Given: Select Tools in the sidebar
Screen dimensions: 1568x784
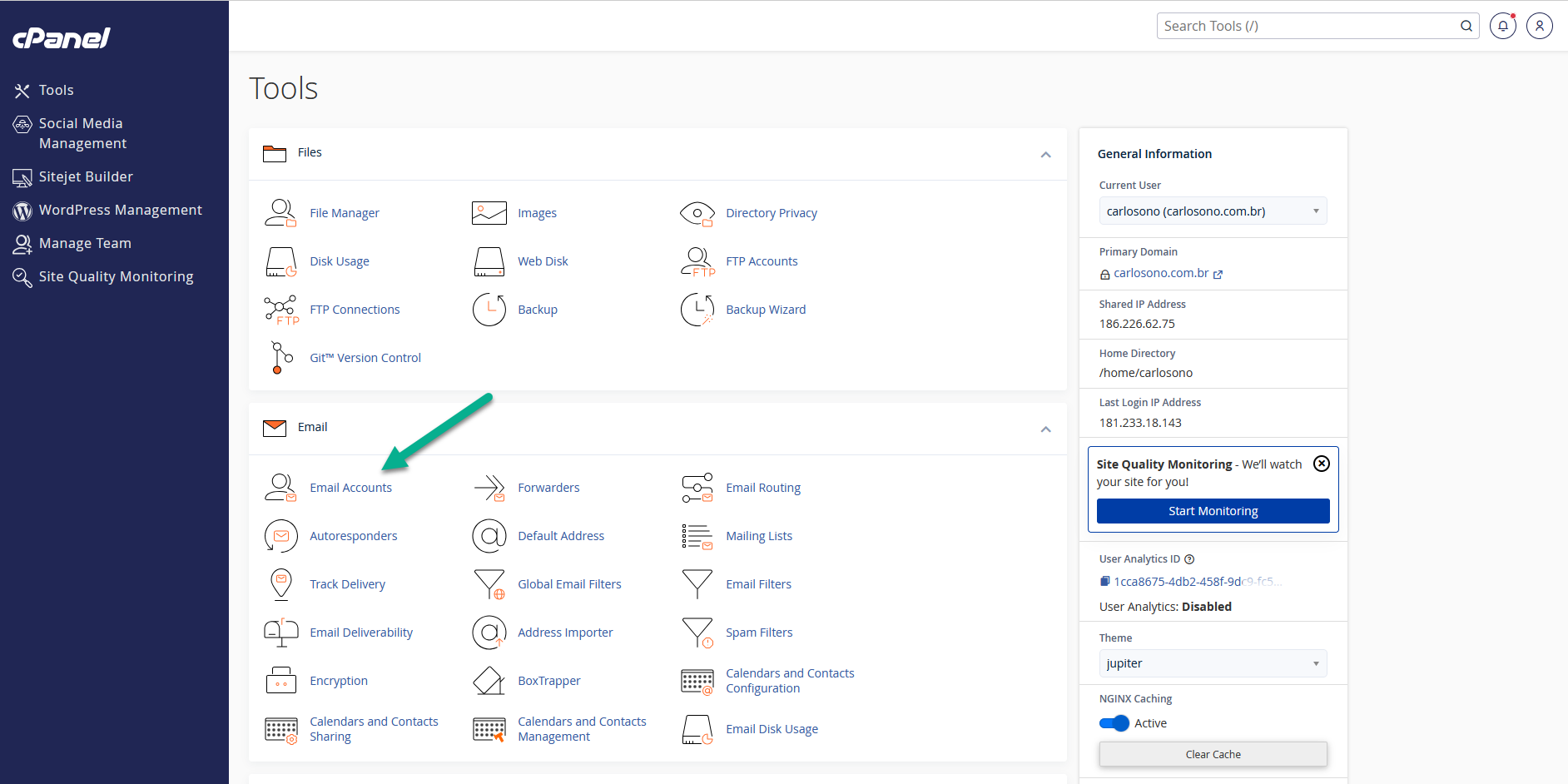Looking at the screenshot, I should coord(56,90).
